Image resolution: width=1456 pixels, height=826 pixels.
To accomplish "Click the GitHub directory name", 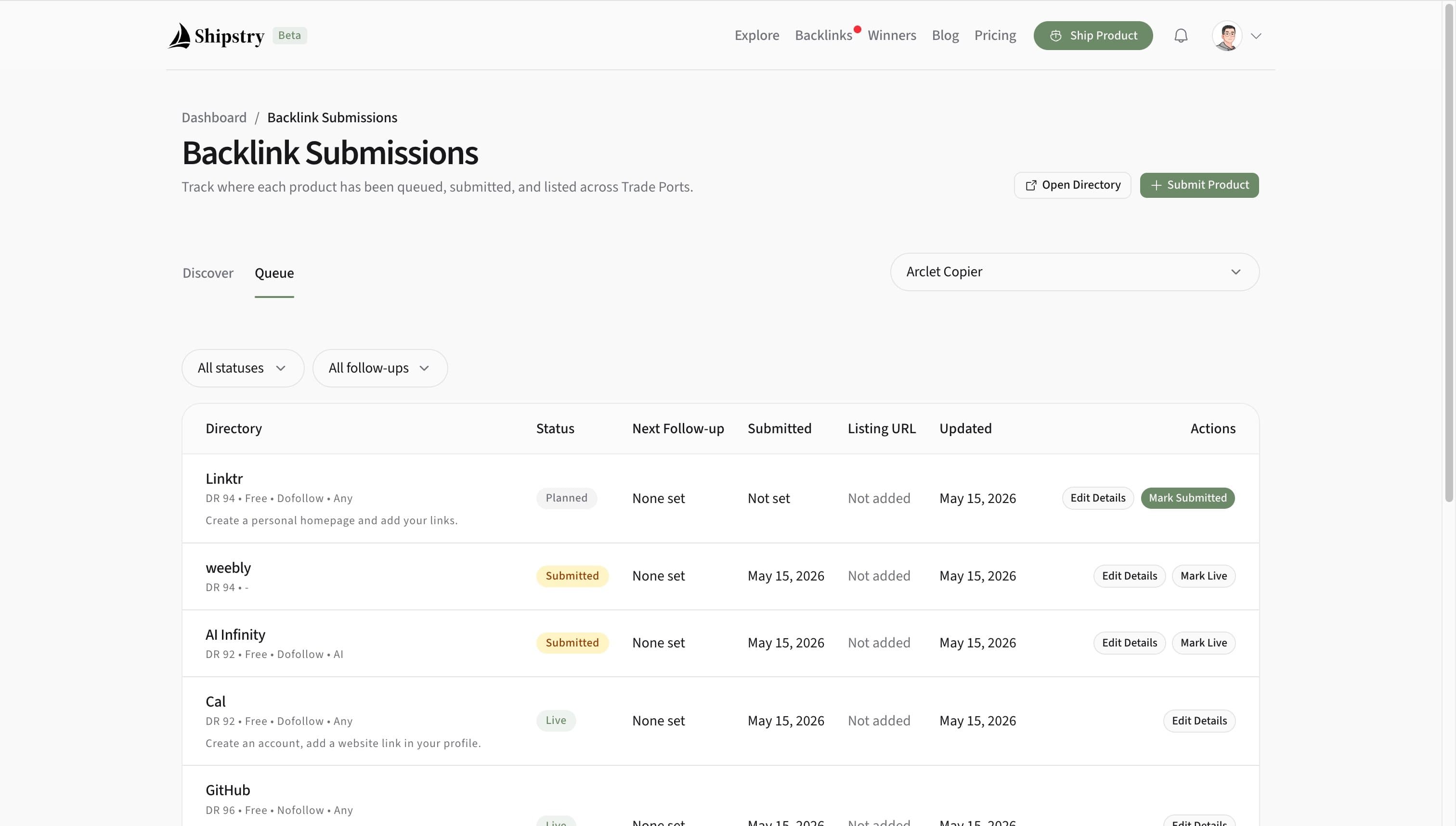I will (x=228, y=790).
